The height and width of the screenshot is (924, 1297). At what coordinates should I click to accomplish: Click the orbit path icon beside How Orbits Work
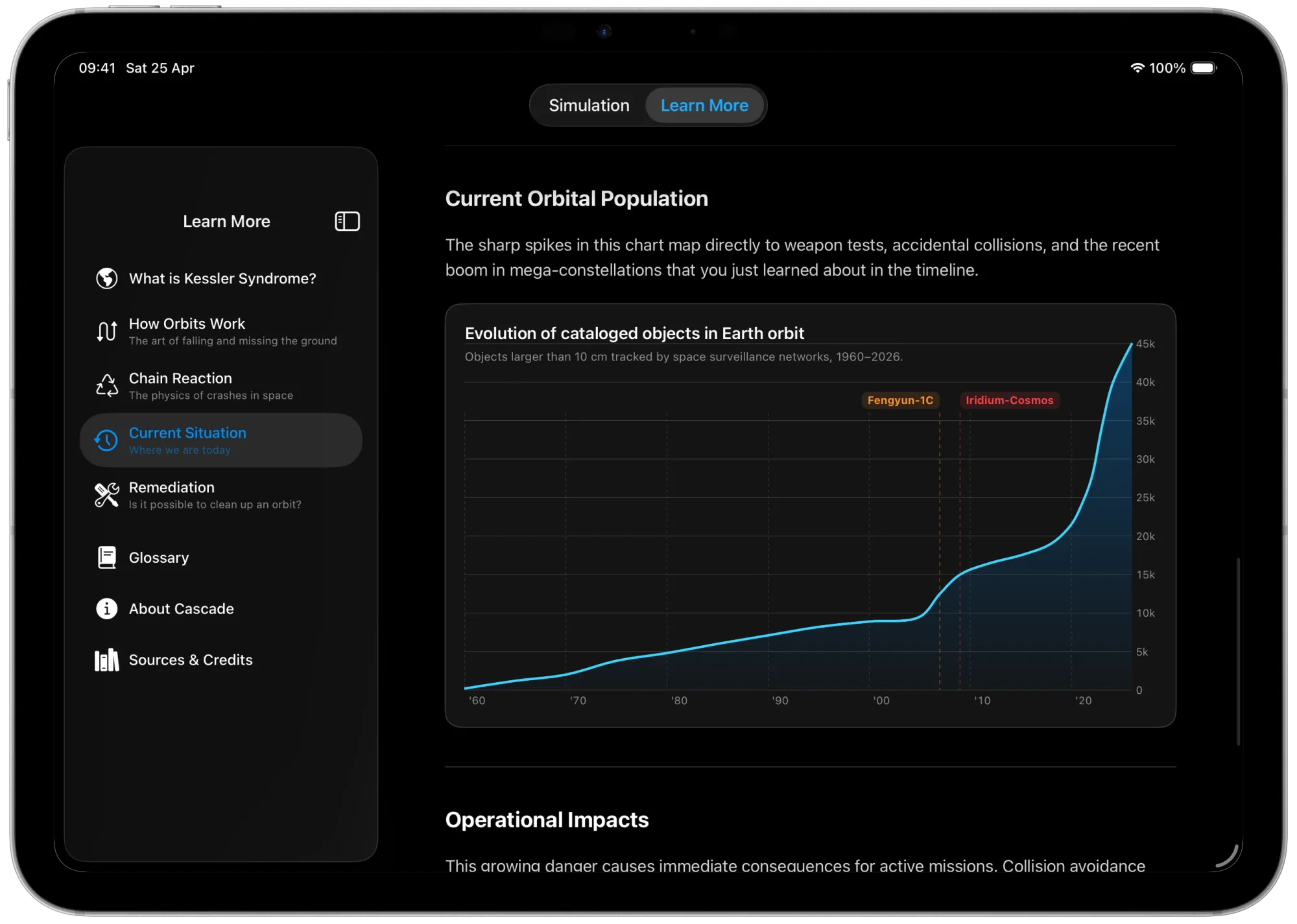pyautogui.click(x=107, y=331)
